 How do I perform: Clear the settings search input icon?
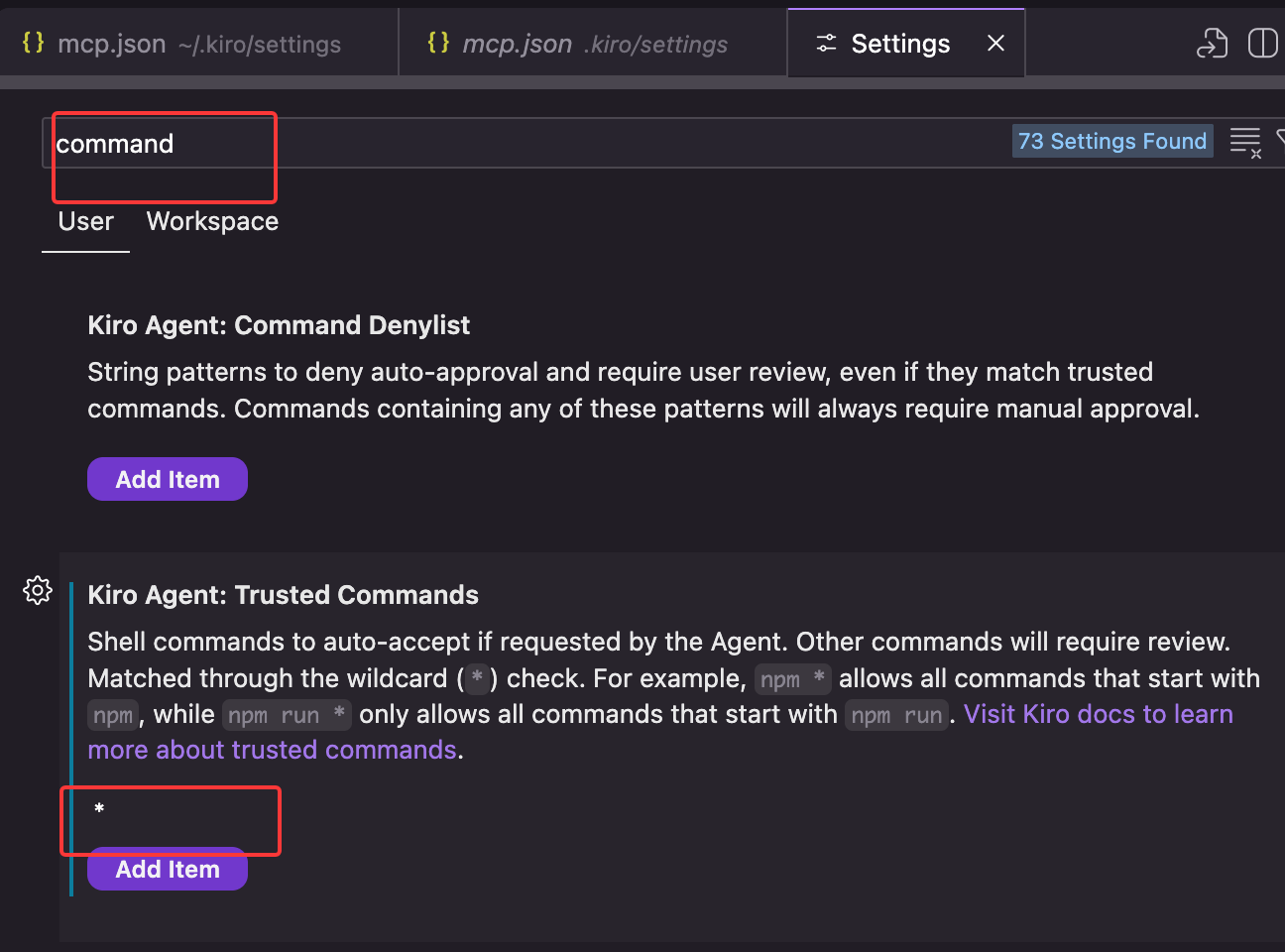[x=1245, y=143]
